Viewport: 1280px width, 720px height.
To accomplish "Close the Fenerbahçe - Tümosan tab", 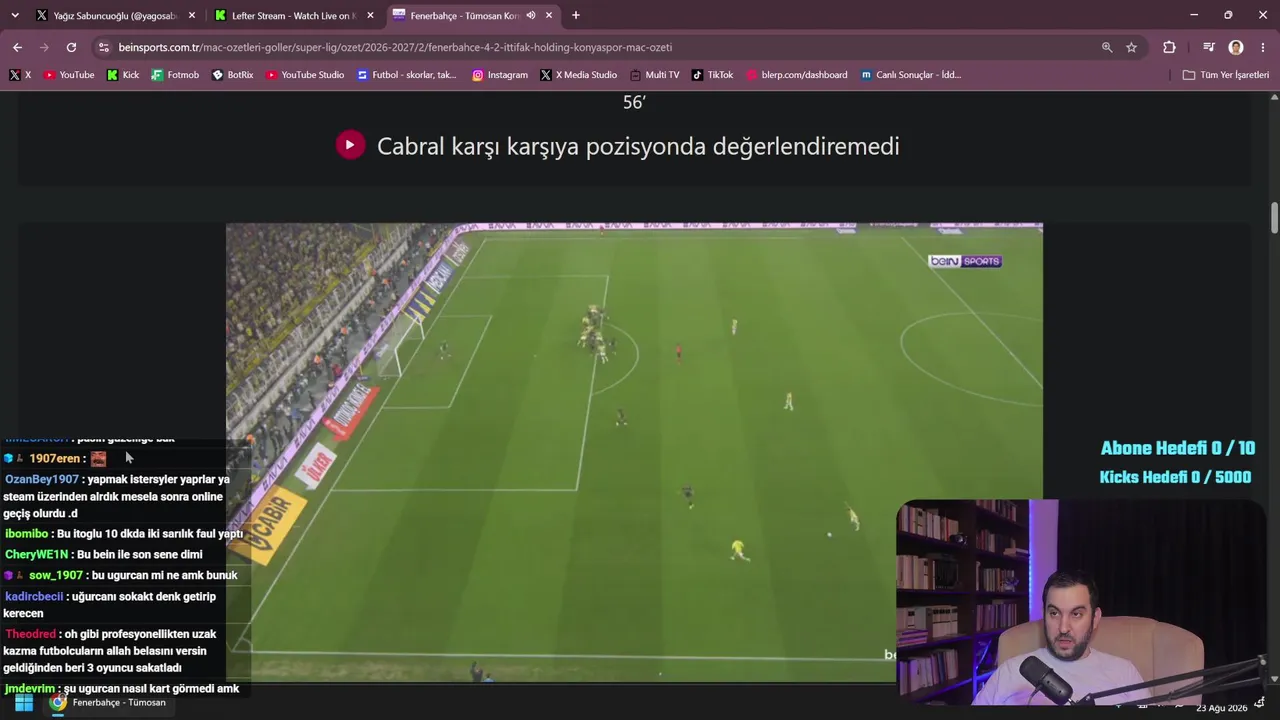I will point(549,16).
